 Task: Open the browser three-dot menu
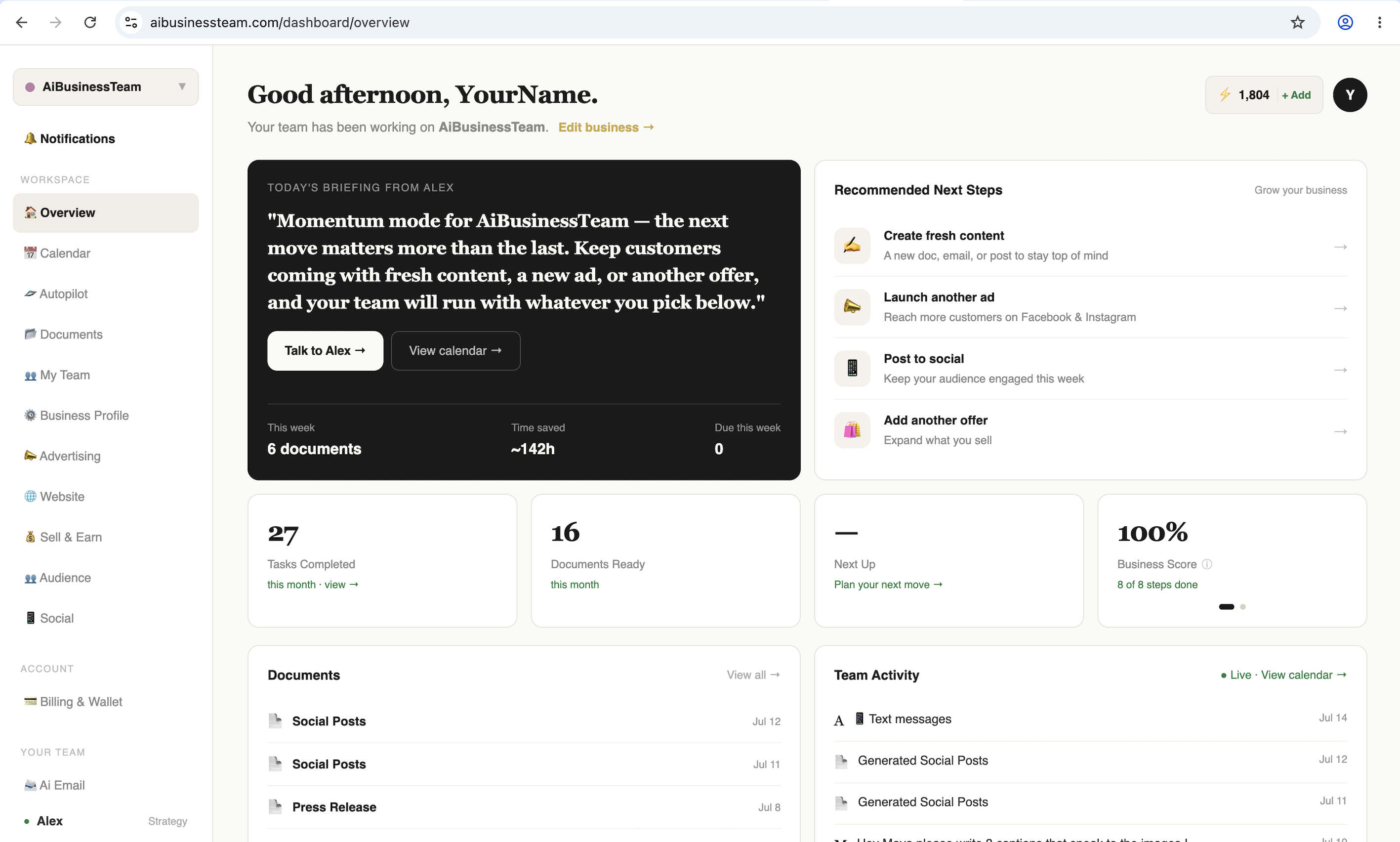click(x=1380, y=22)
